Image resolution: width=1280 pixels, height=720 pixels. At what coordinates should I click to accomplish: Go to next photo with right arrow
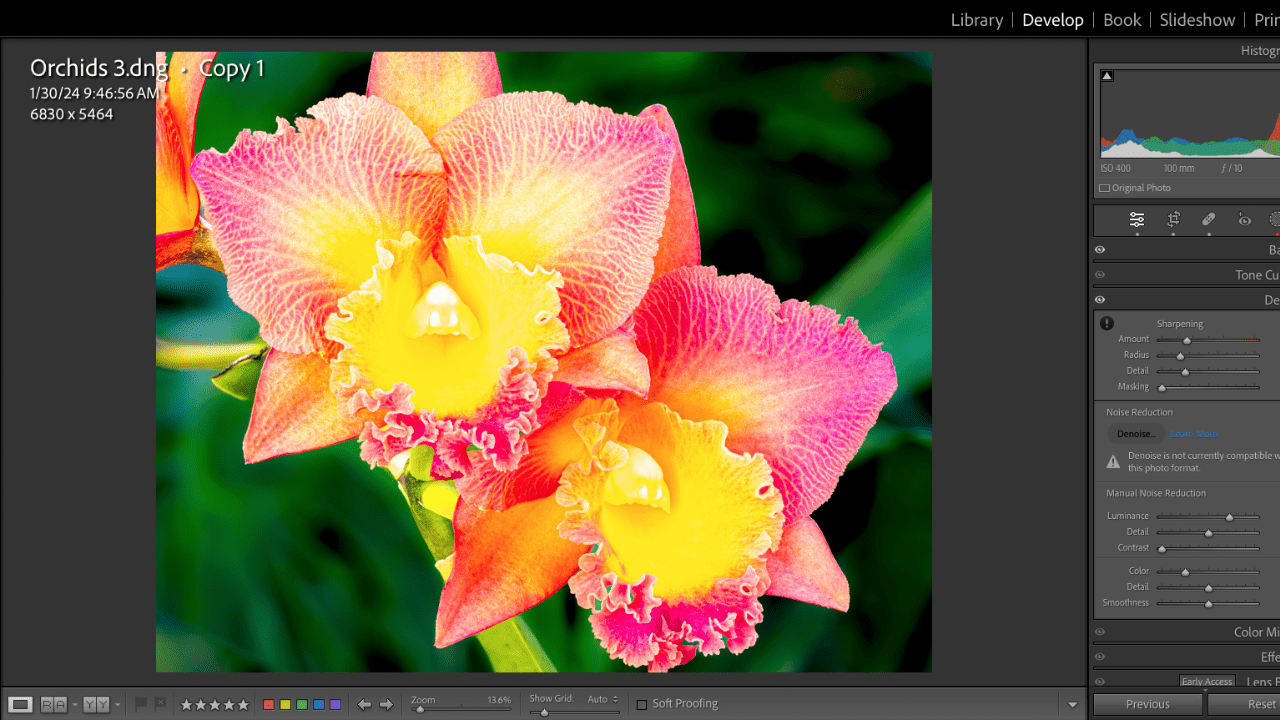[387, 705]
